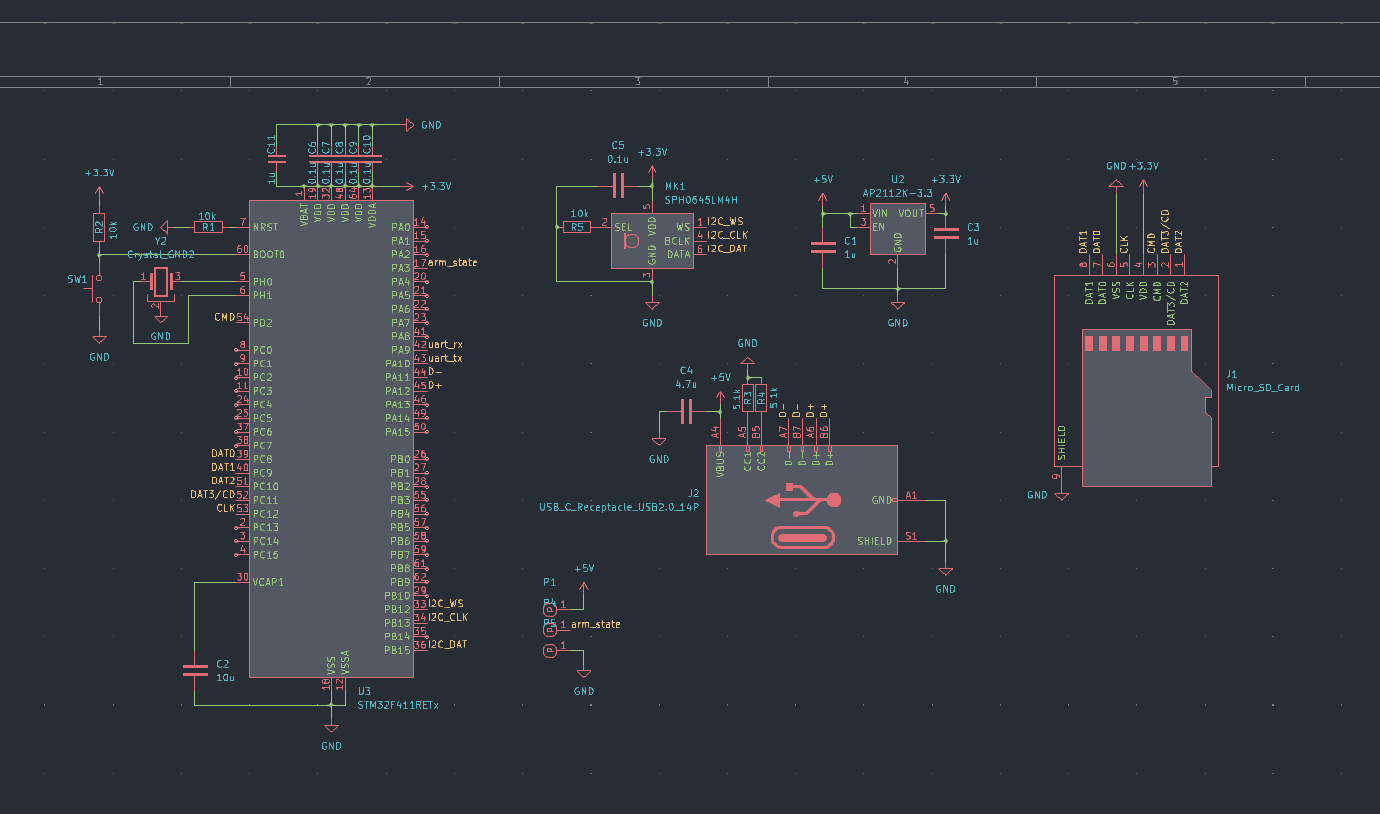Click the arm_state label beside connector P5
The width and height of the screenshot is (1380, 814).
(x=595, y=624)
